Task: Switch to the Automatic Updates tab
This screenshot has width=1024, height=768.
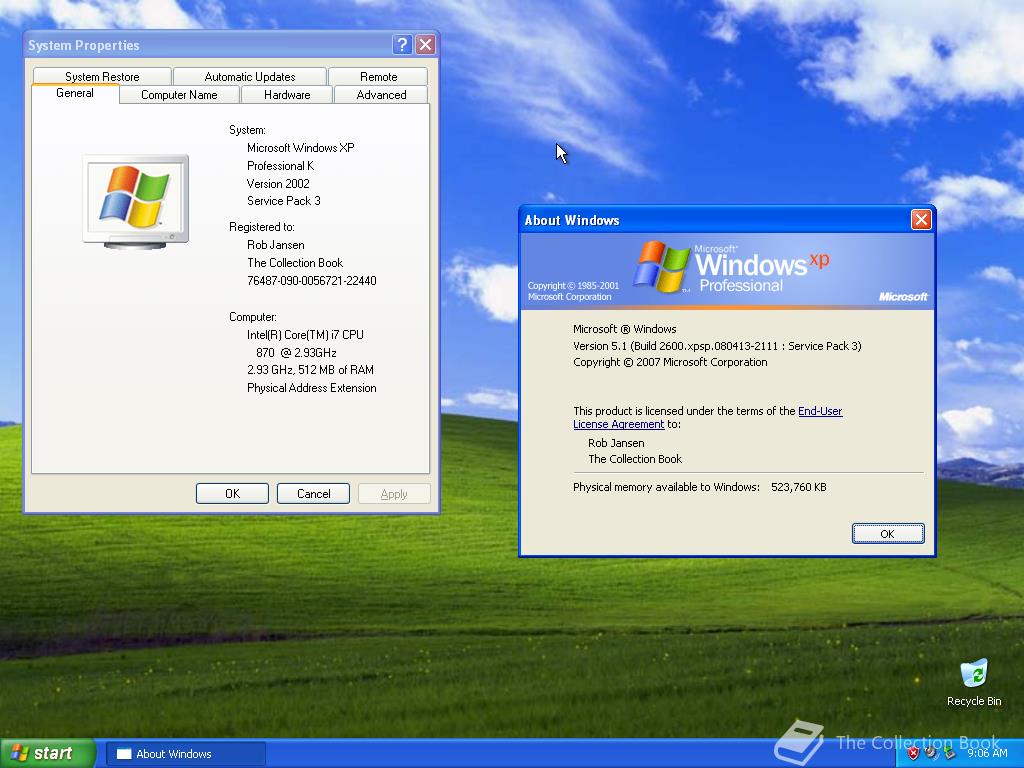Action: (x=249, y=76)
